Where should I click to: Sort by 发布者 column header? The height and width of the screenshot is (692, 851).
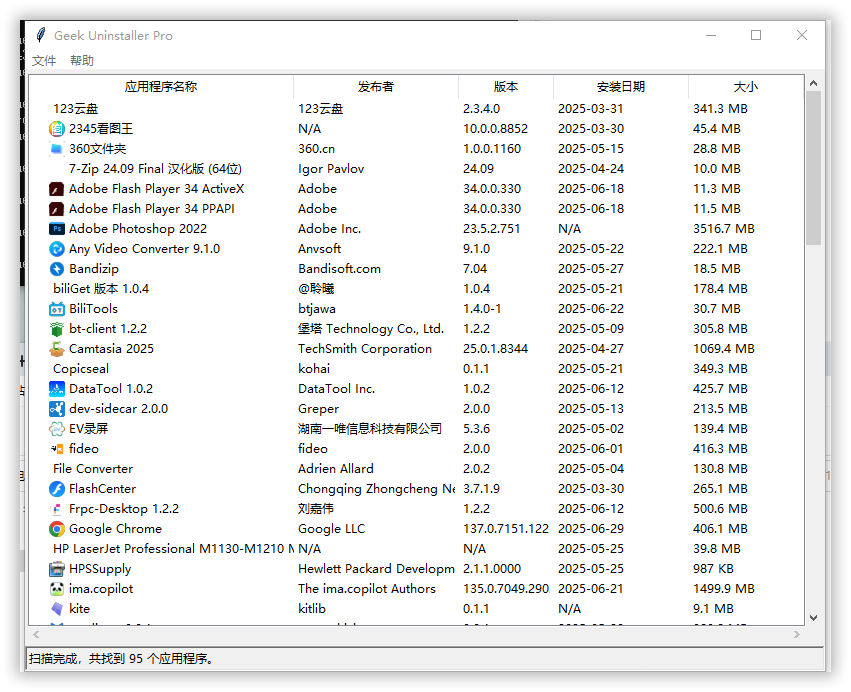coord(376,87)
